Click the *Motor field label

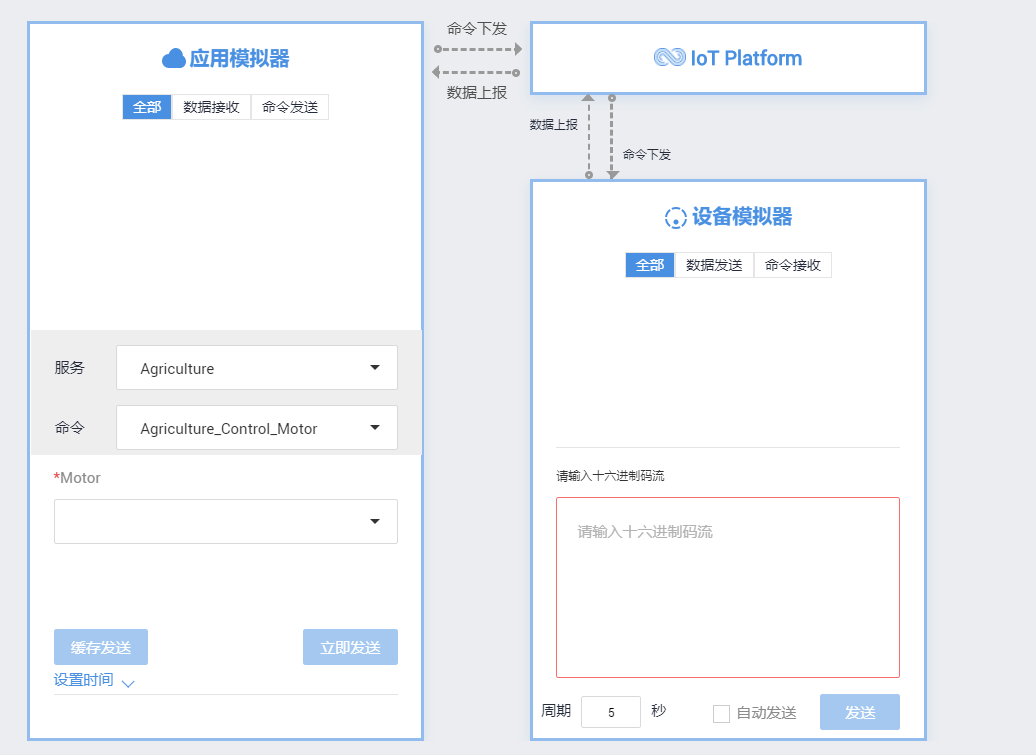click(77, 478)
